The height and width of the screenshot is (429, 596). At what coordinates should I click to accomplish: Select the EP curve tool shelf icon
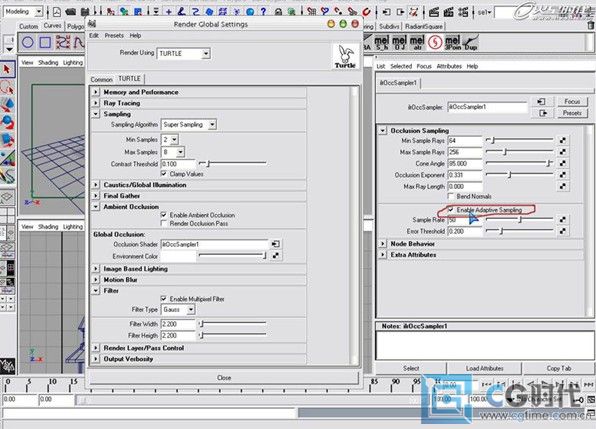pyautogui.click(x=63, y=42)
